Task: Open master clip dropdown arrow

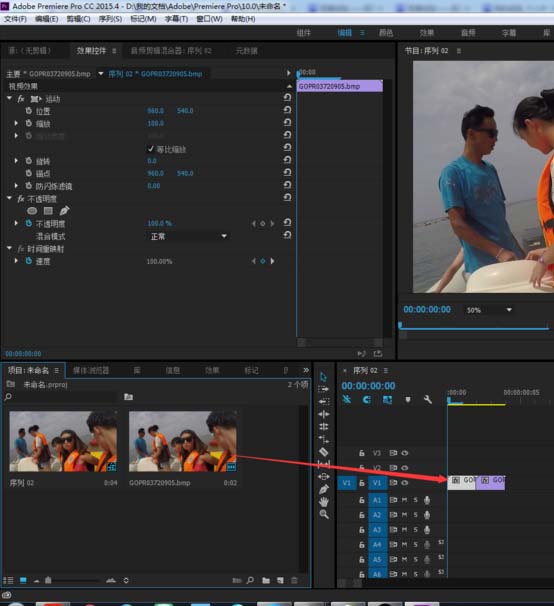Action: (101, 73)
